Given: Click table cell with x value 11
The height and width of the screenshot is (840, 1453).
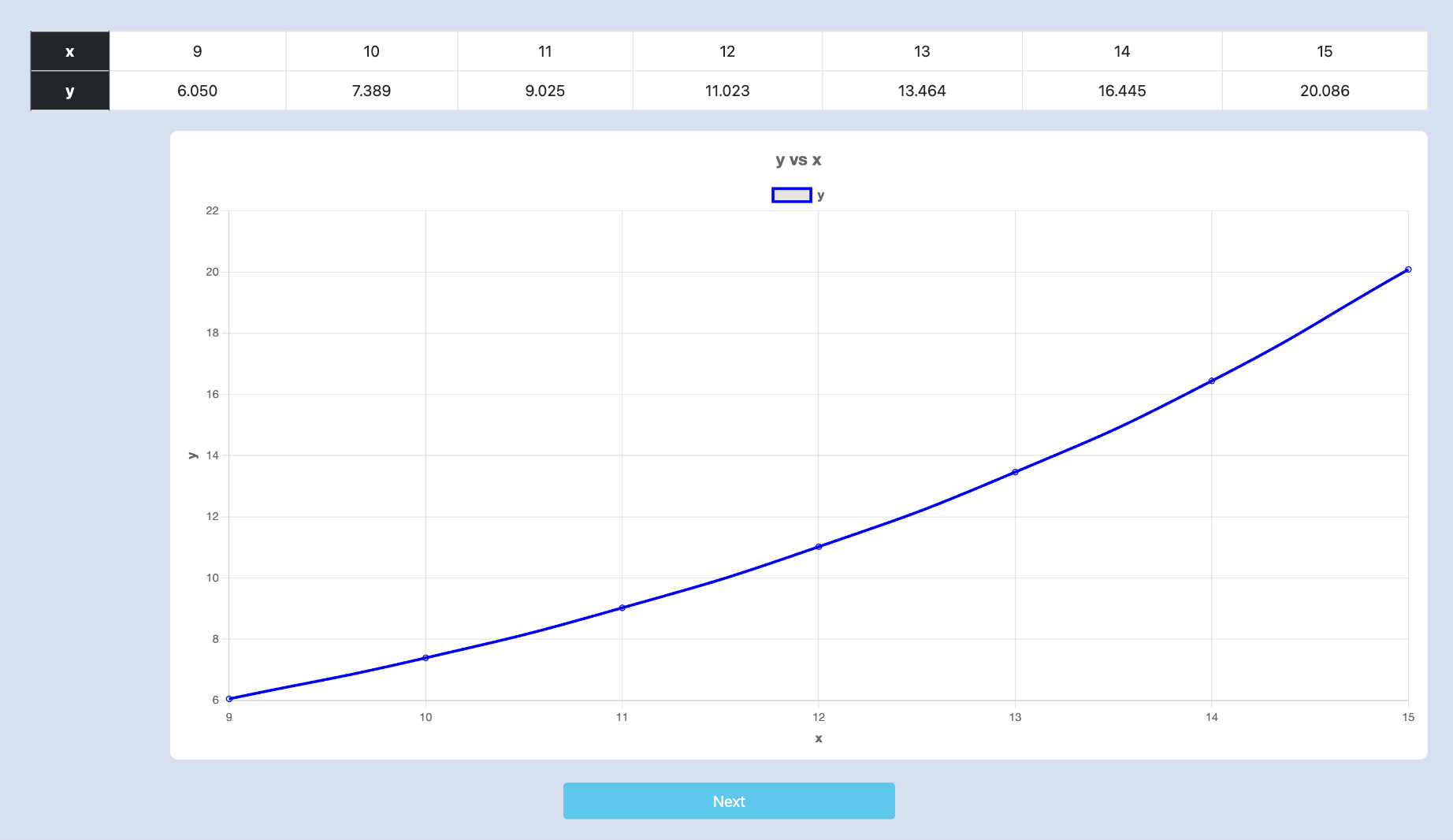Looking at the screenshot, I should tap(545, 51).
